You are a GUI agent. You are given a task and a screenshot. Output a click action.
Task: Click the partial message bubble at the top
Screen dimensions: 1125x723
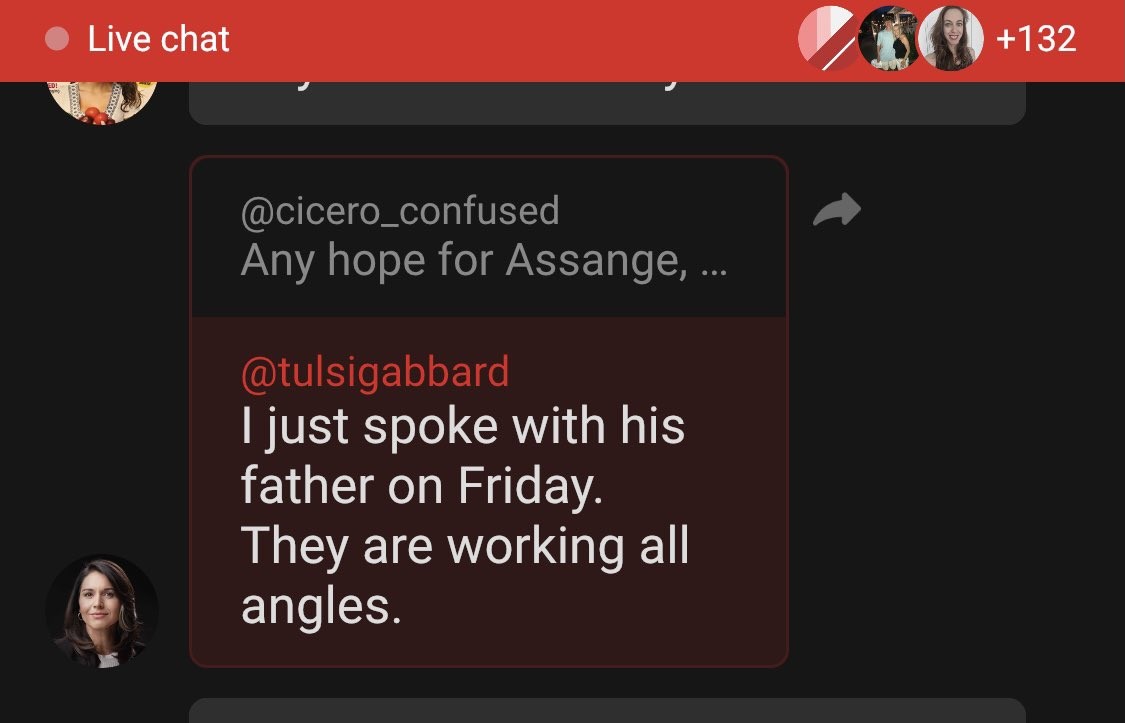click(x=606, y=104)
